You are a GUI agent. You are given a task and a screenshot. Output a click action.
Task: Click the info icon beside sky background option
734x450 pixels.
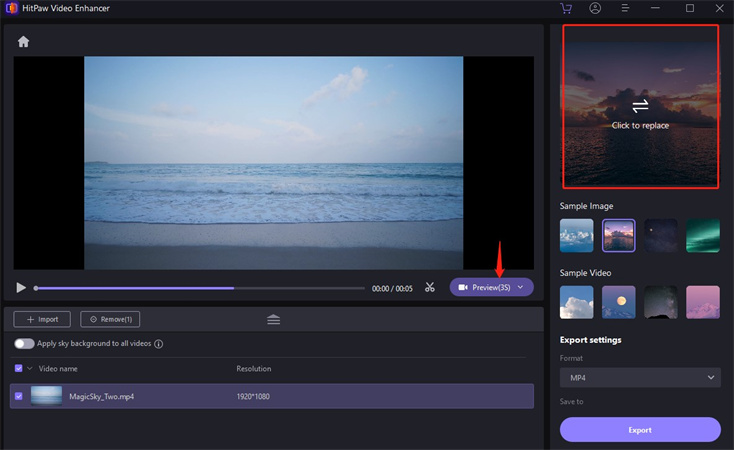(159, 344)
